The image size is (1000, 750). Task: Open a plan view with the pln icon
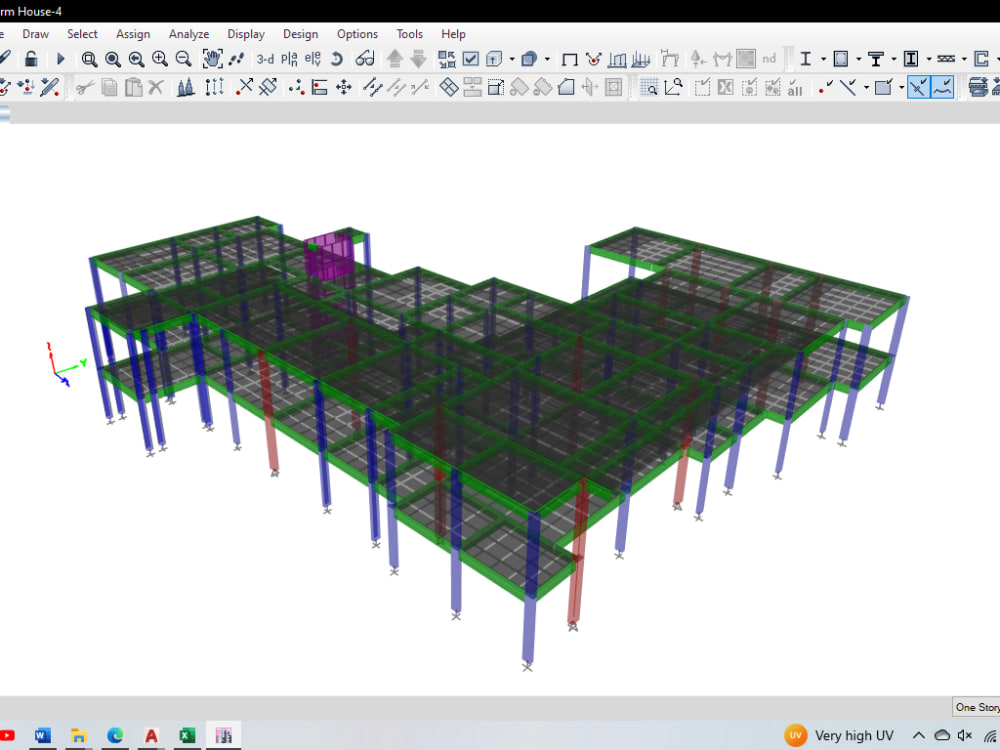(288, 59)
